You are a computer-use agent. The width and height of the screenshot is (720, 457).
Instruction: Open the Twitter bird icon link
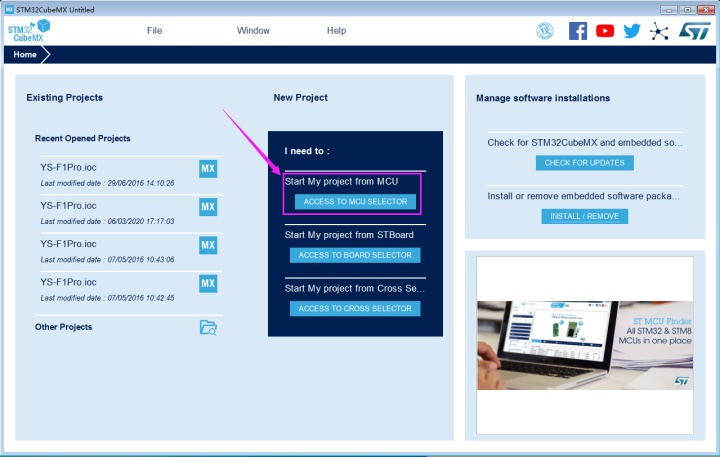coord(632,31)
